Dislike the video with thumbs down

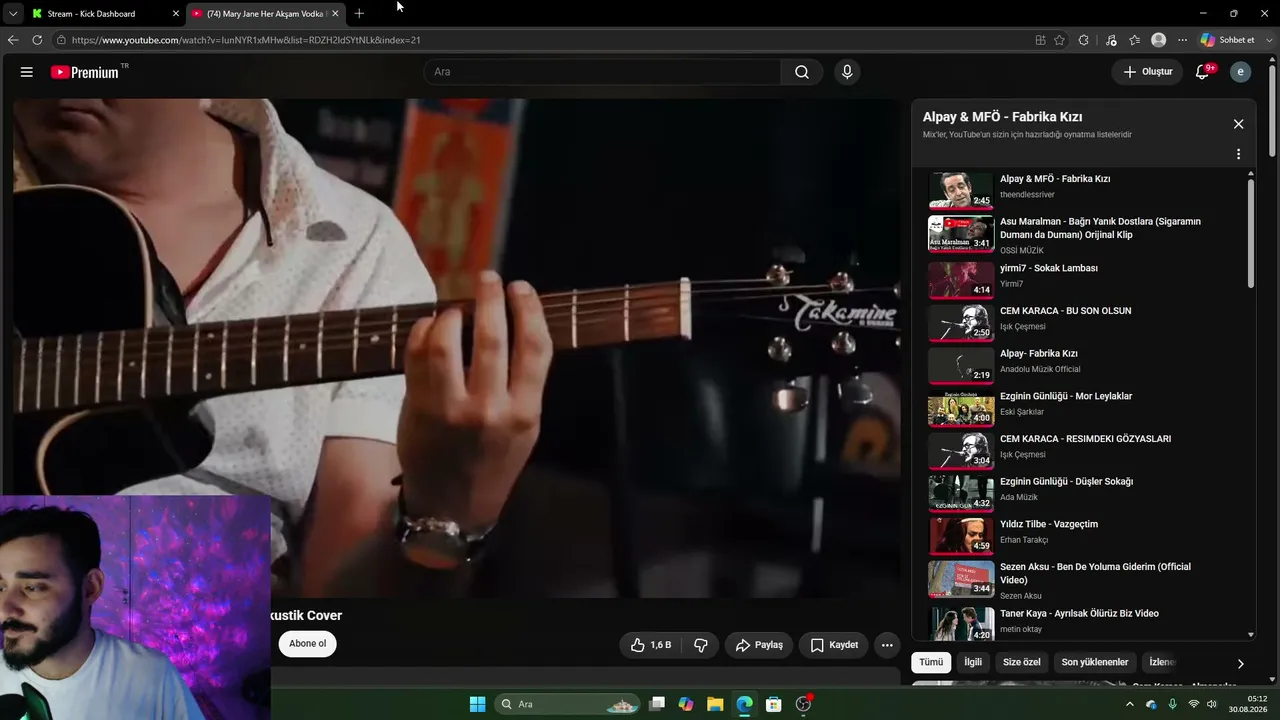click(701, 645)
